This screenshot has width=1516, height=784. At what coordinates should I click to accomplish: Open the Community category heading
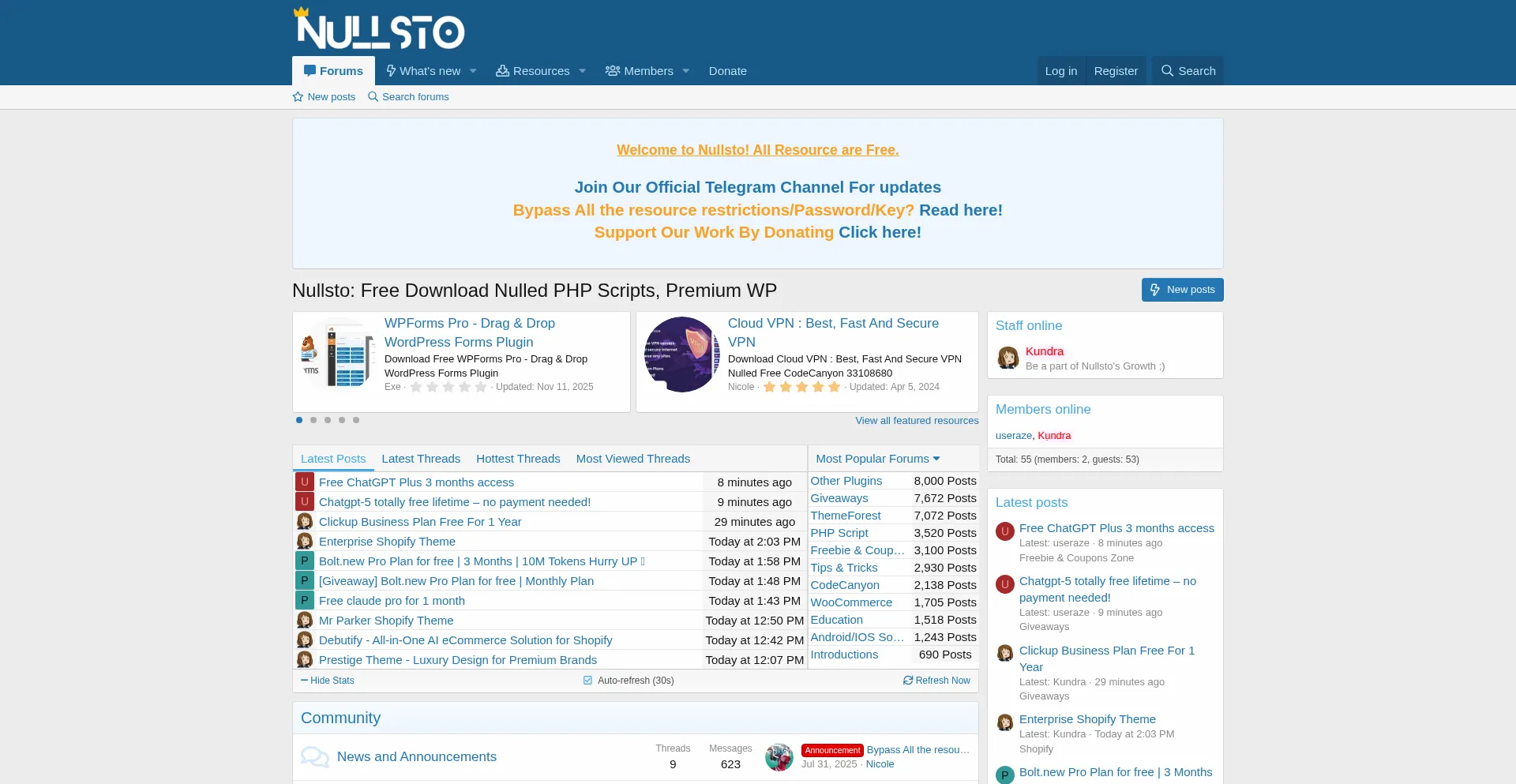[x=340, y=718]
